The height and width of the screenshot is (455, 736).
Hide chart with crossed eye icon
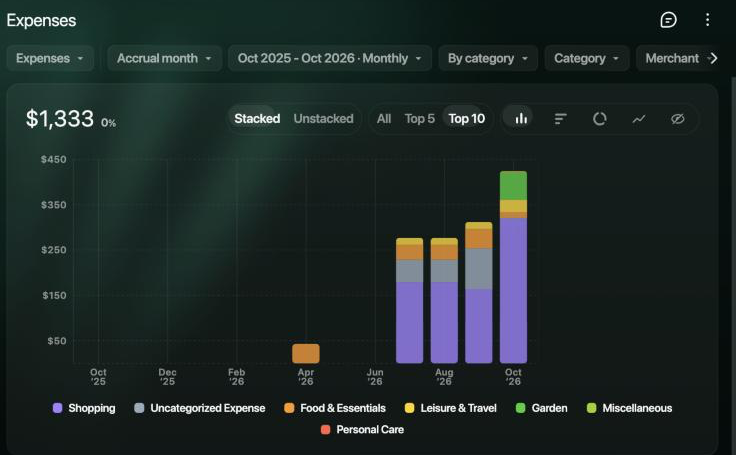[x=677, y=119]
